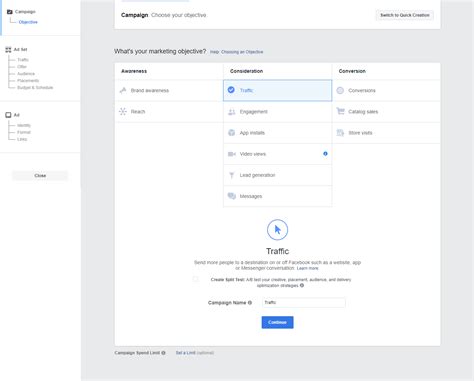Click Switch to Quick Creation button
Screen dimensions: 474x381
click(x=405, y=15)
